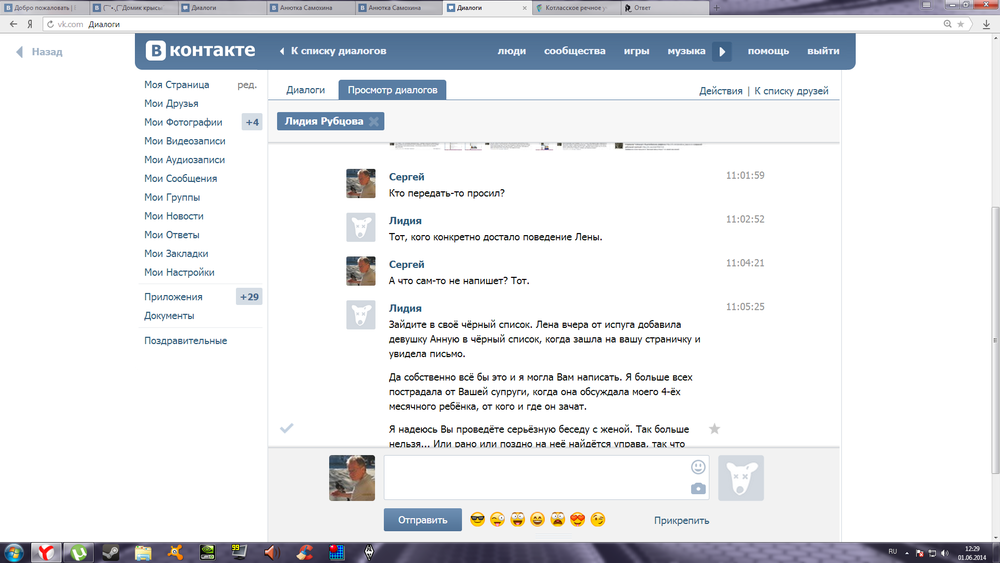Switch to the Добро пожаловать browser tab
Image resolution: width=1000 pixels, height=563 pixels.
(43, 8)
